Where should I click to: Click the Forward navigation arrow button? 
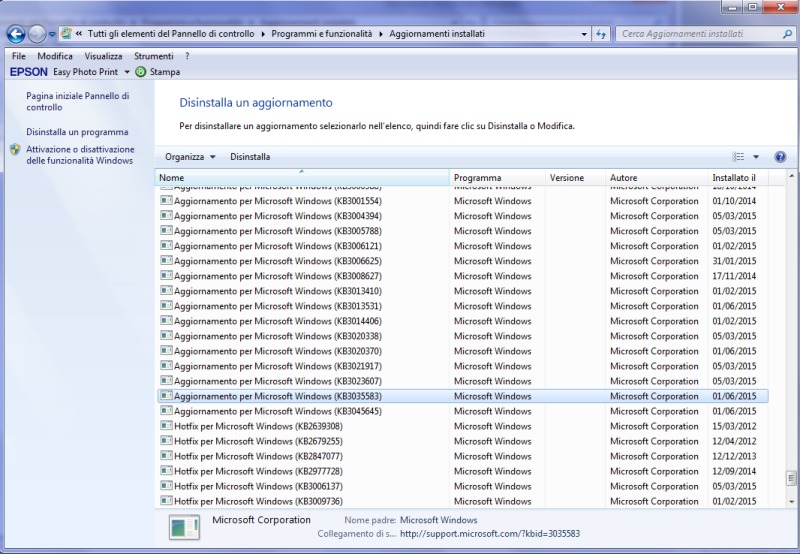(38, 34)
